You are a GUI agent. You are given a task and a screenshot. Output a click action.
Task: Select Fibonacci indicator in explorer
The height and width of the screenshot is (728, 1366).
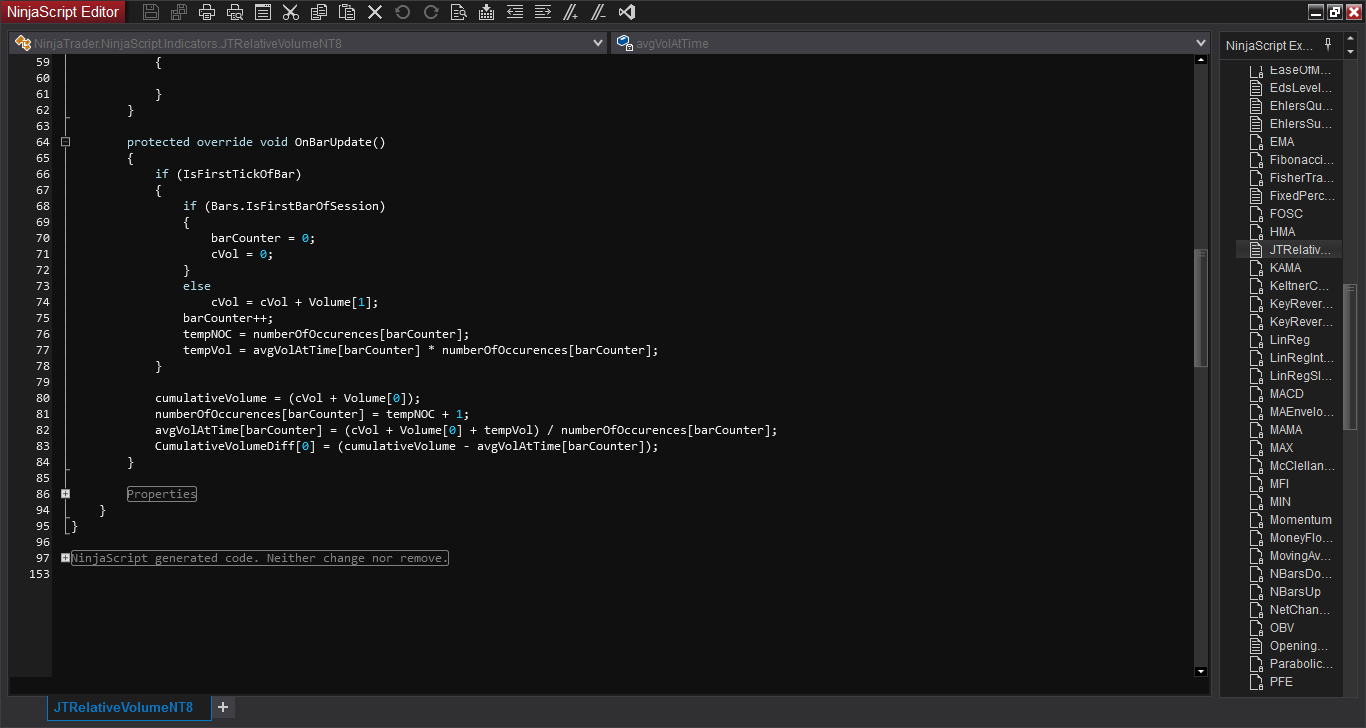click(x=1301, y=160)
